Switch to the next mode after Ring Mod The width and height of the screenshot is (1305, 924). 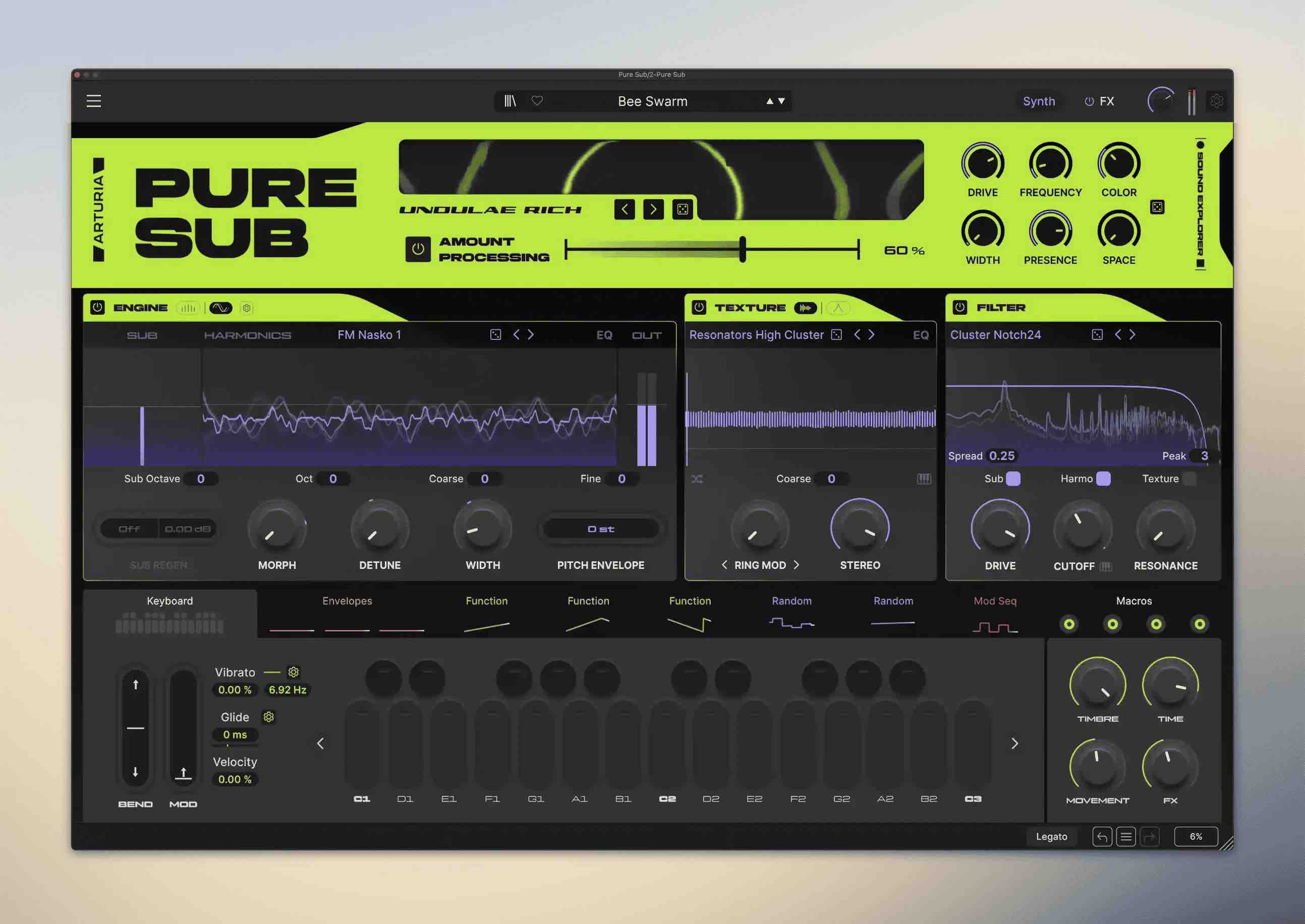point(797,565)
